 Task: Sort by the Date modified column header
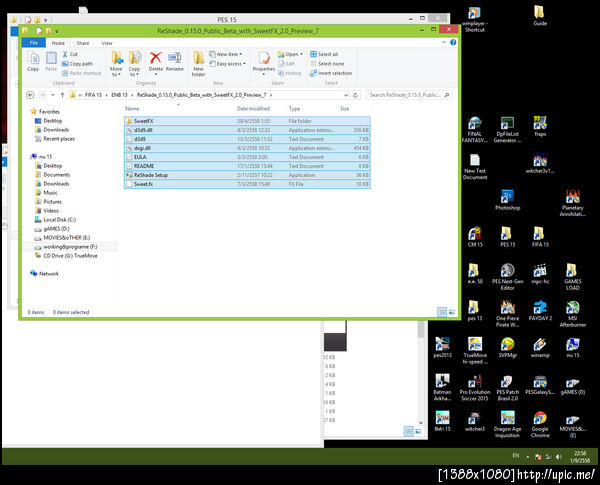[253, 109]
